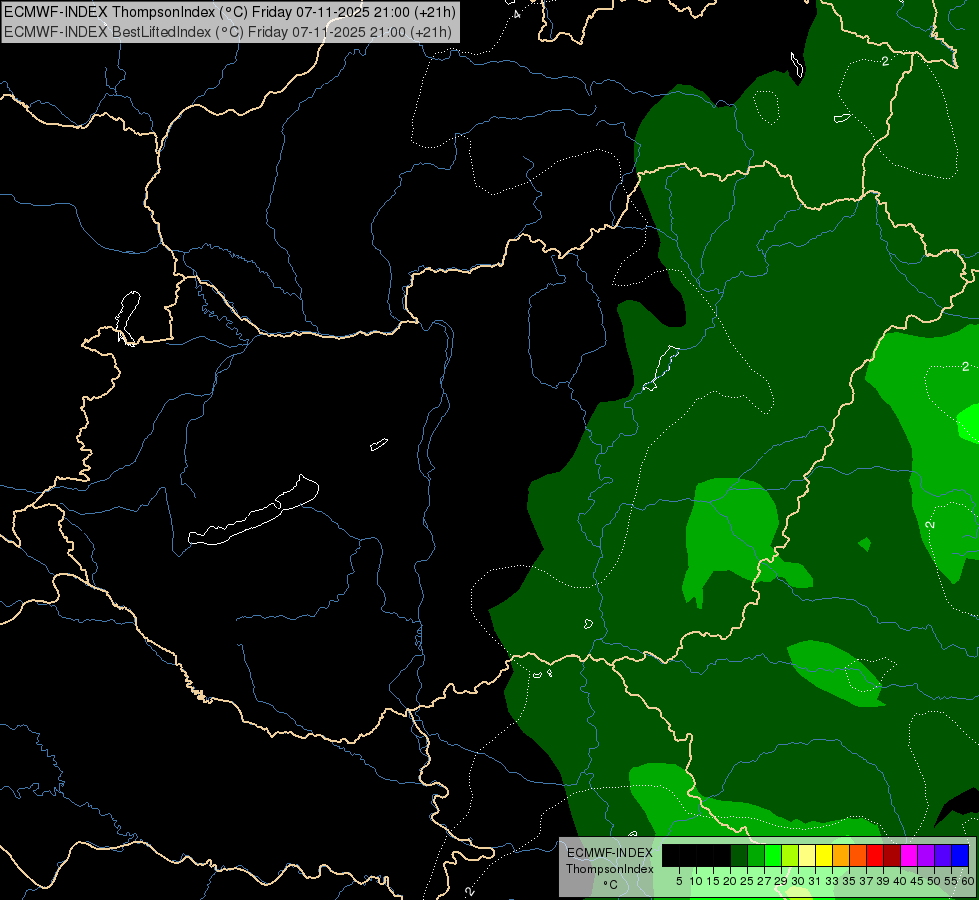Click the legend value 55
The width and height of the screenshot is (979, 900).
pyautogui.click(x=950, y=881)
